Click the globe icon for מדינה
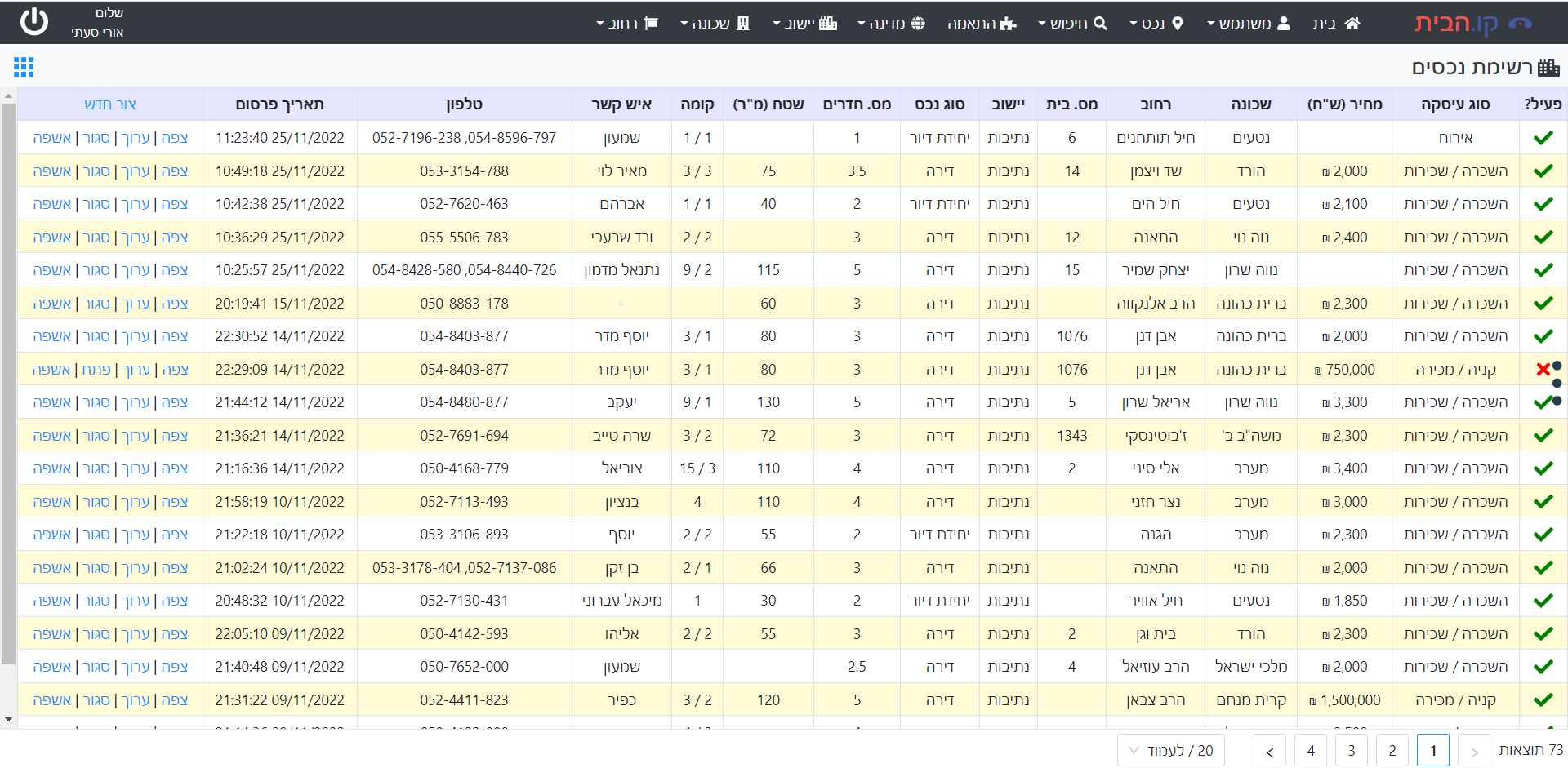This screenshot has width=1568, height=768. point(918,23)
